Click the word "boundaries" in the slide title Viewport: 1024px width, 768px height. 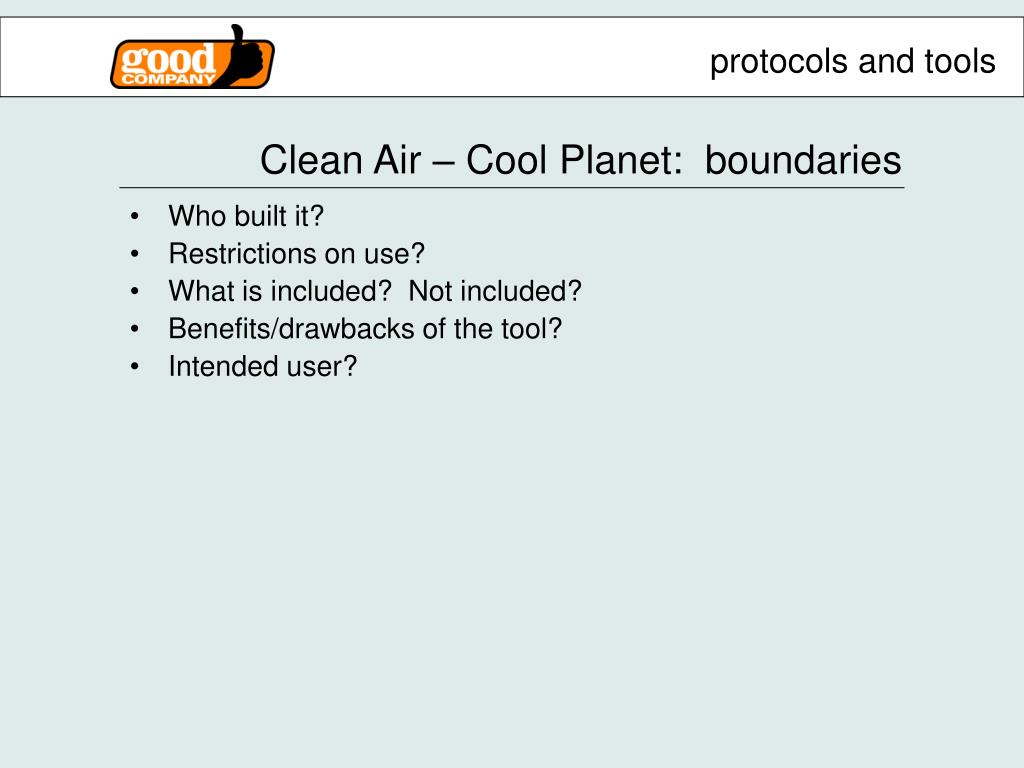[x=803, y=160]
